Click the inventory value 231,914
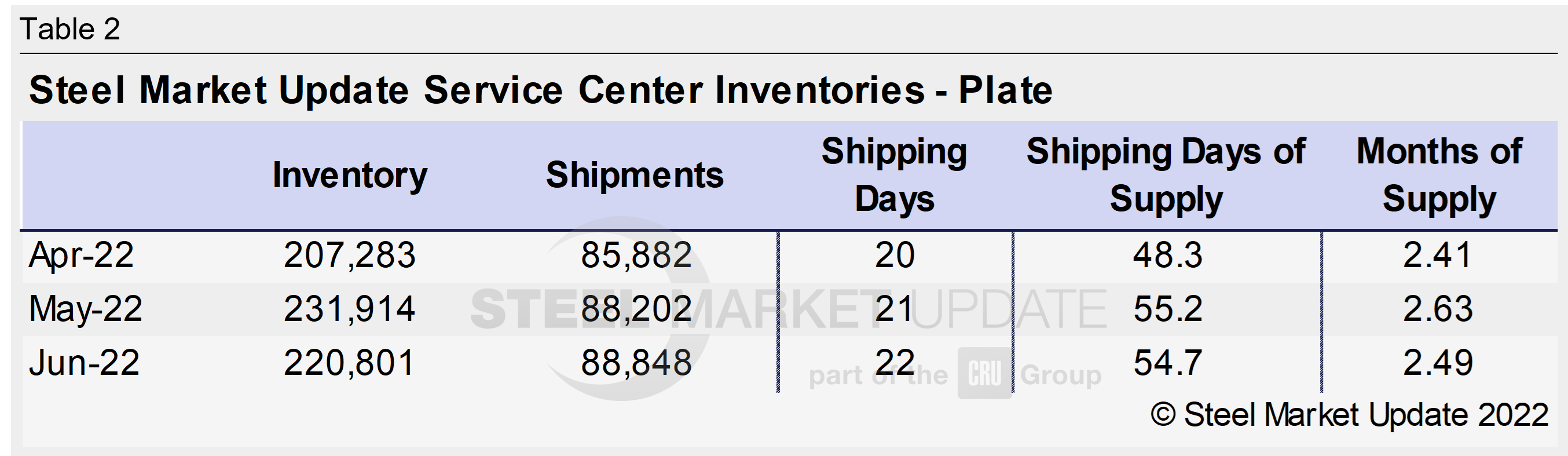The image size is (1568, 456). (x=349, y=309)
